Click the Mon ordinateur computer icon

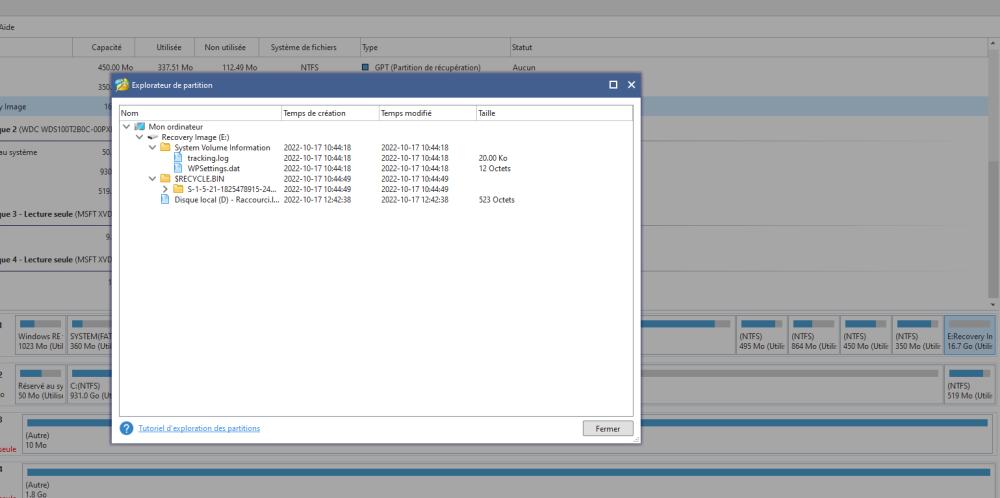pos(139,127)
